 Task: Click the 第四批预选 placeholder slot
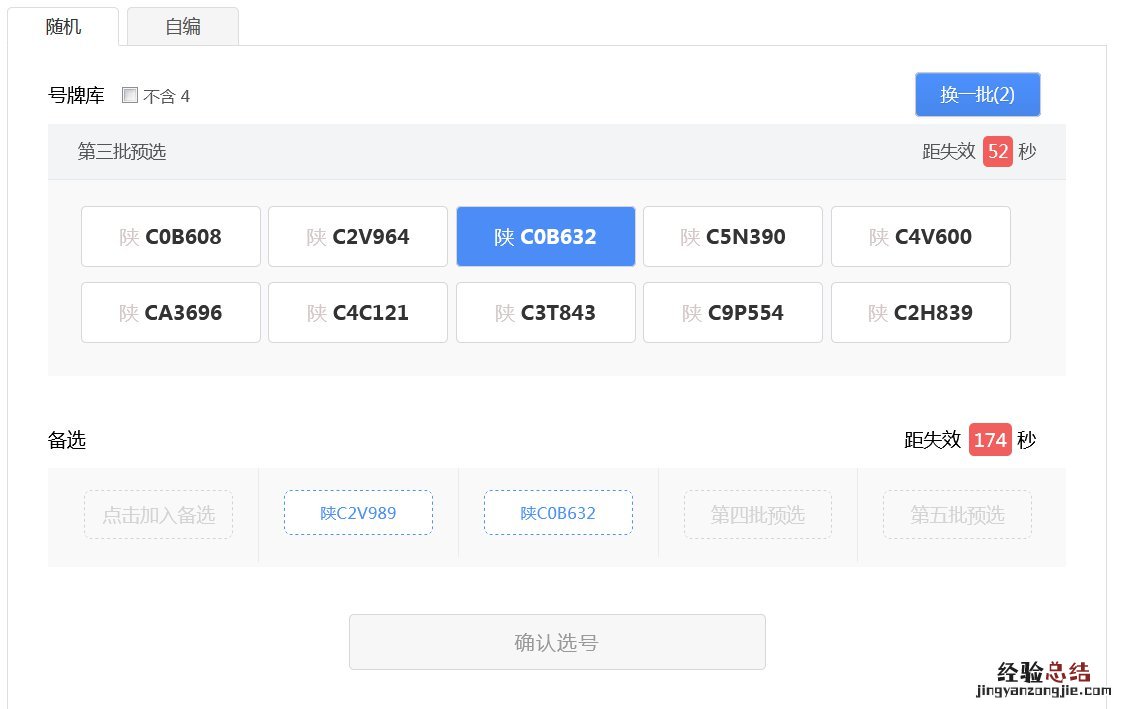click(757, 515)
